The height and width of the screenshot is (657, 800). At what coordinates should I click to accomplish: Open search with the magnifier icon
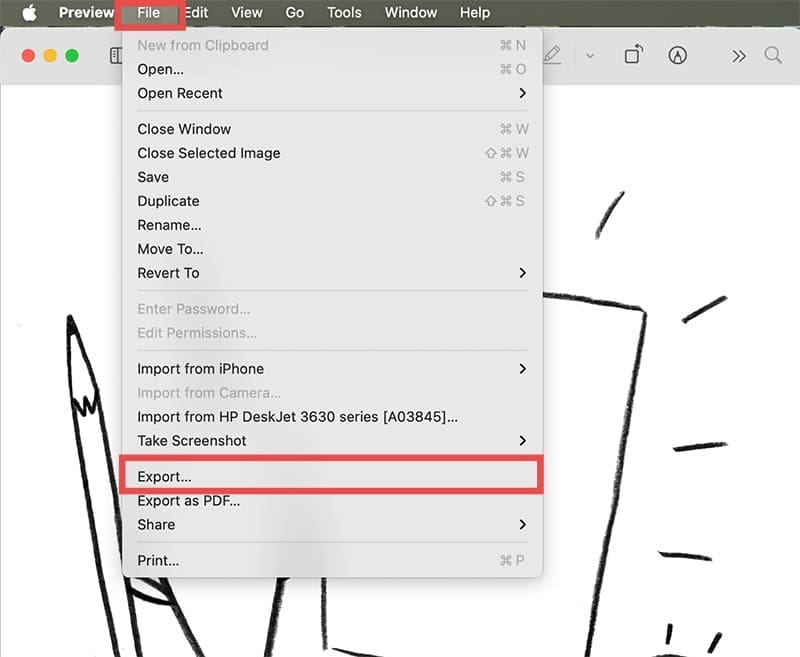(773, 56)
